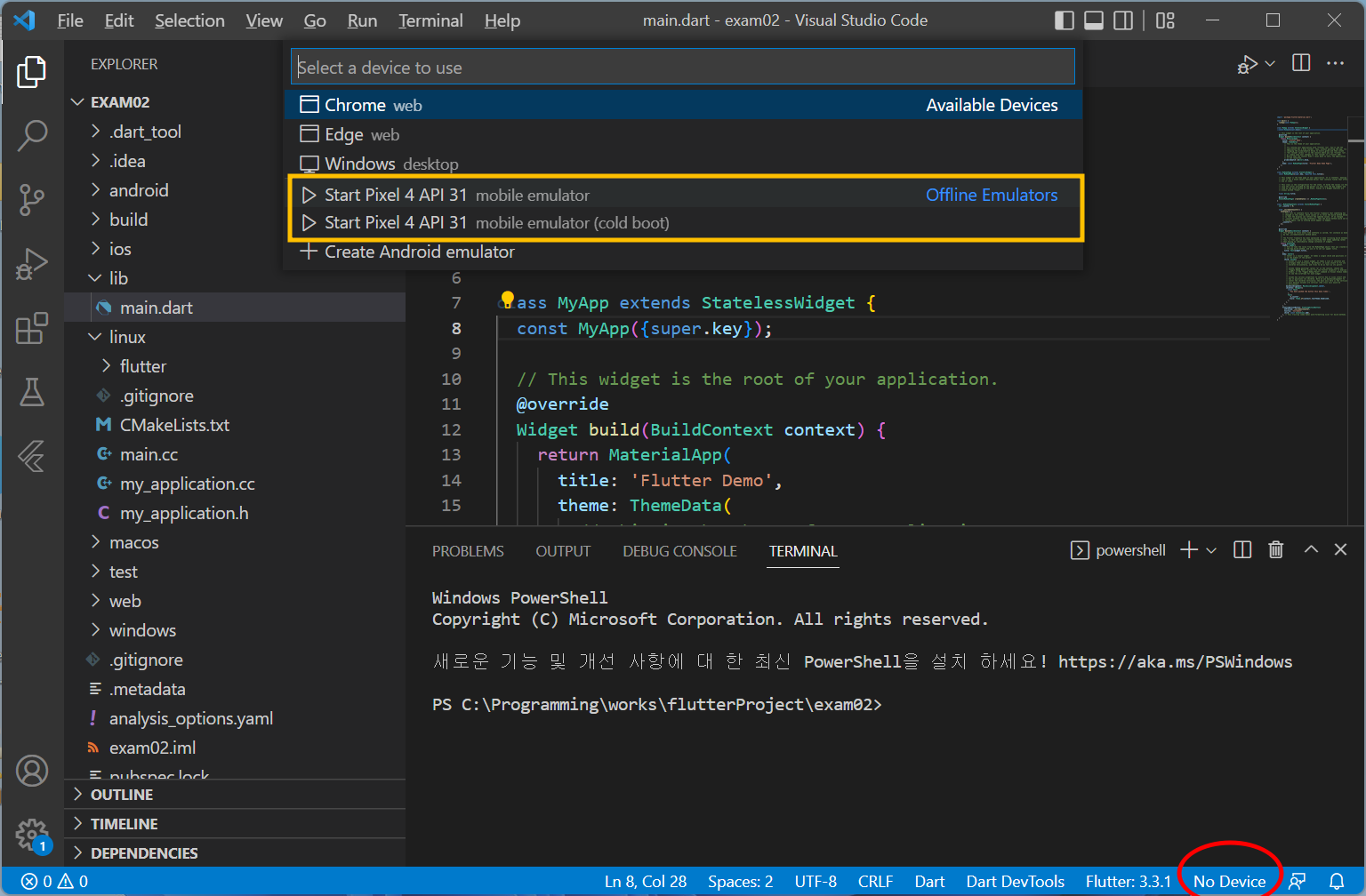
Task: Open the Testing flask view
Action: click(32, 392)
